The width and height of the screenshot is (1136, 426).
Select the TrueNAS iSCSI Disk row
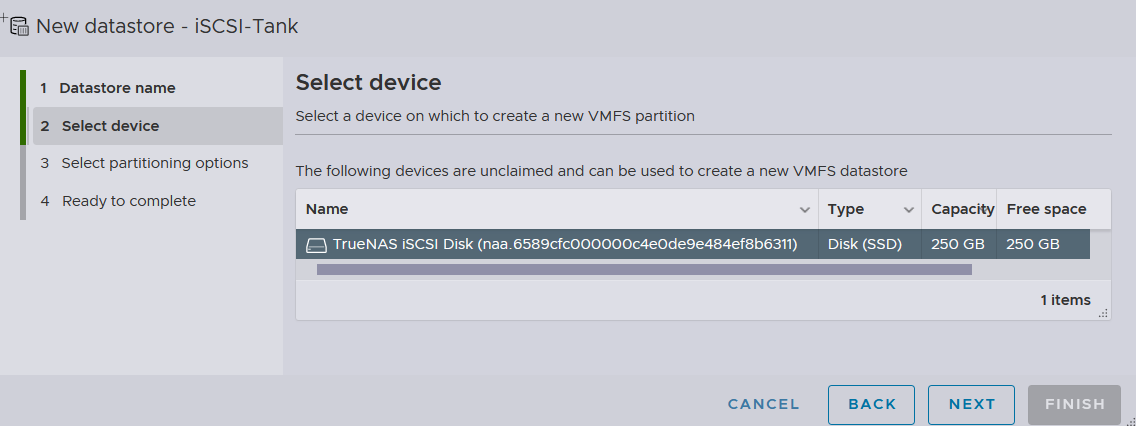point(693,244)
